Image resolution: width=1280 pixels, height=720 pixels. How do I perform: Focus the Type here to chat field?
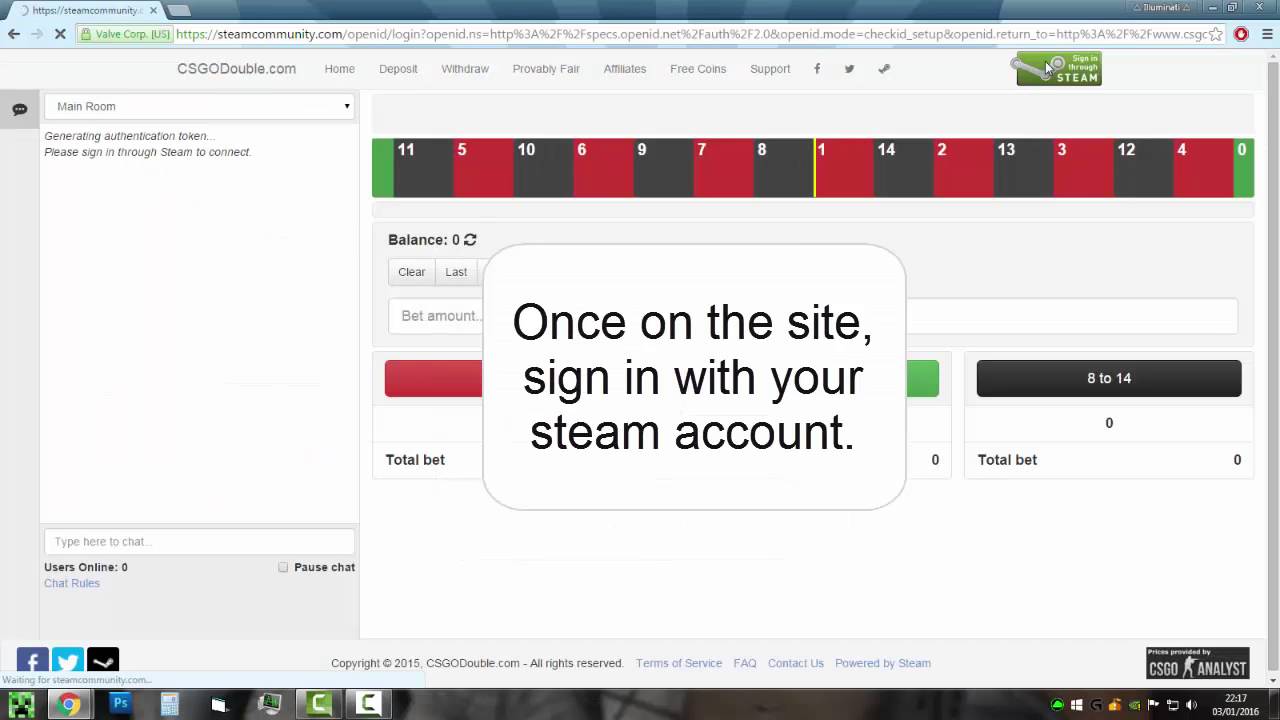click(200, 541)
